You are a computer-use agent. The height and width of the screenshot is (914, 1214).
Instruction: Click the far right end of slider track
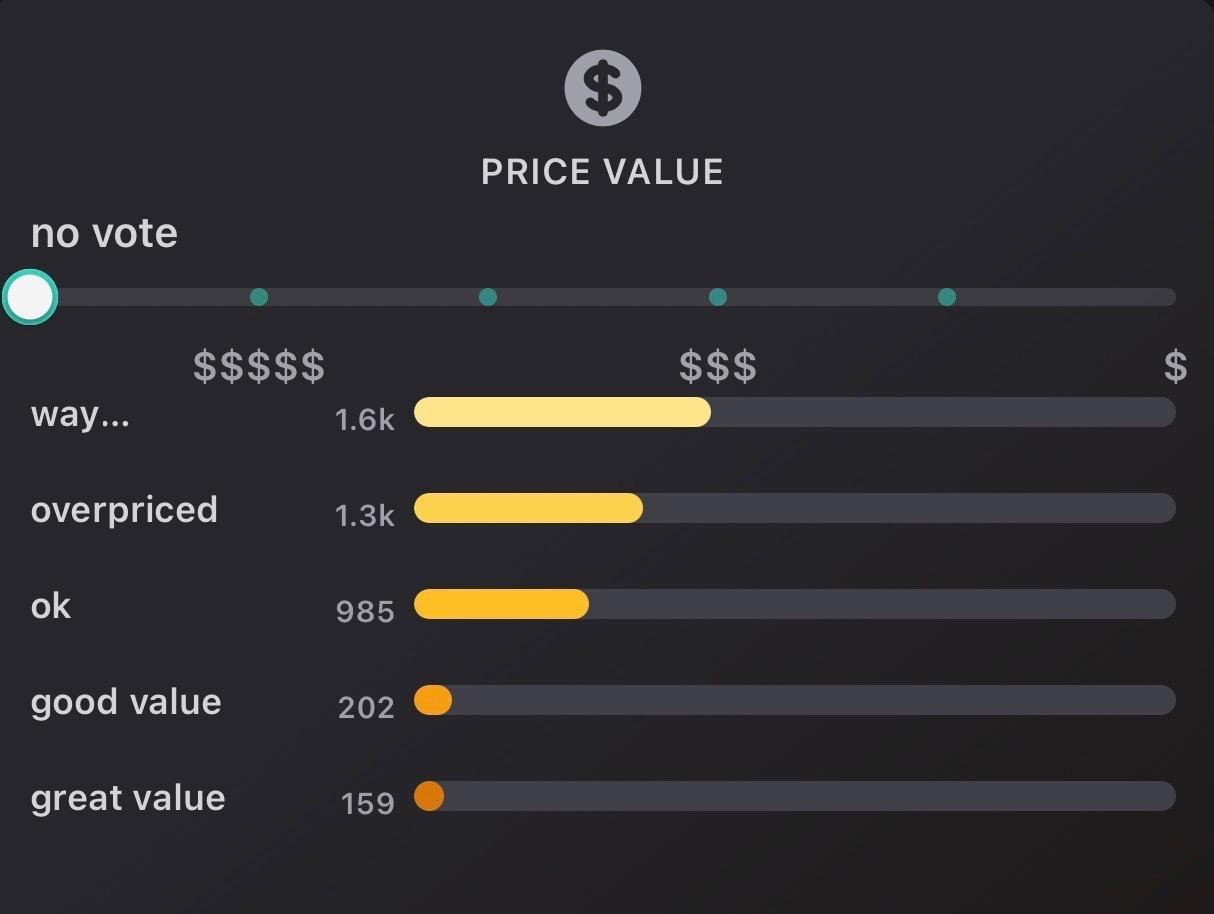point(1168,297)
